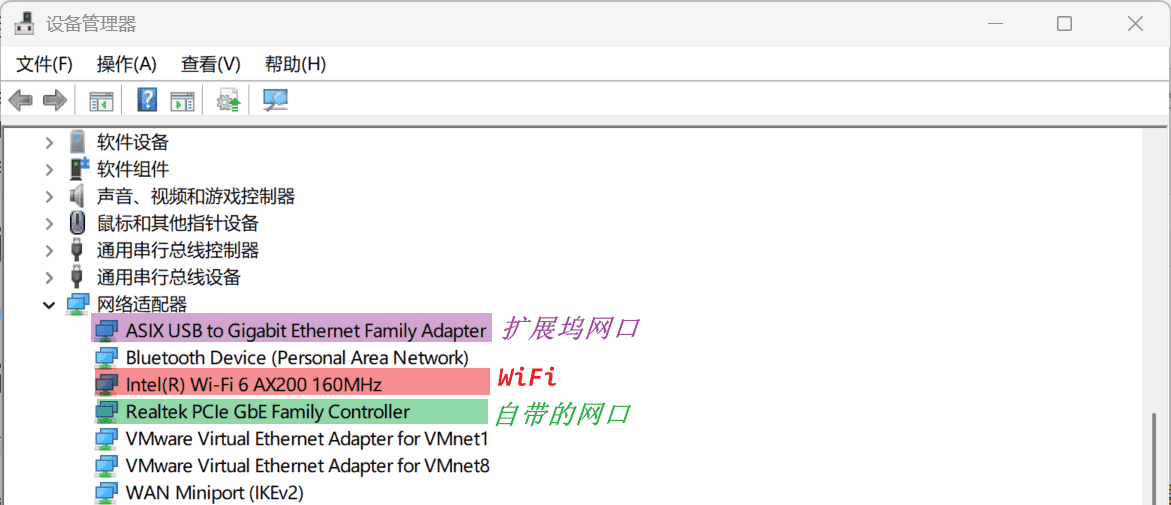The height and width of the screenshot is (505, 1171).
Task: Click the update device driver toolbar icon
Action: [229, 100]
